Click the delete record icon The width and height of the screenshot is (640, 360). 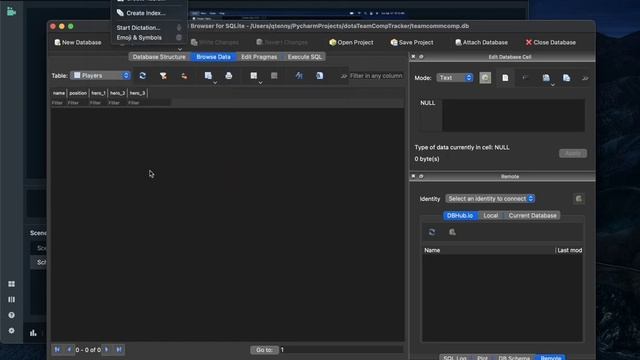coord(274,76)
